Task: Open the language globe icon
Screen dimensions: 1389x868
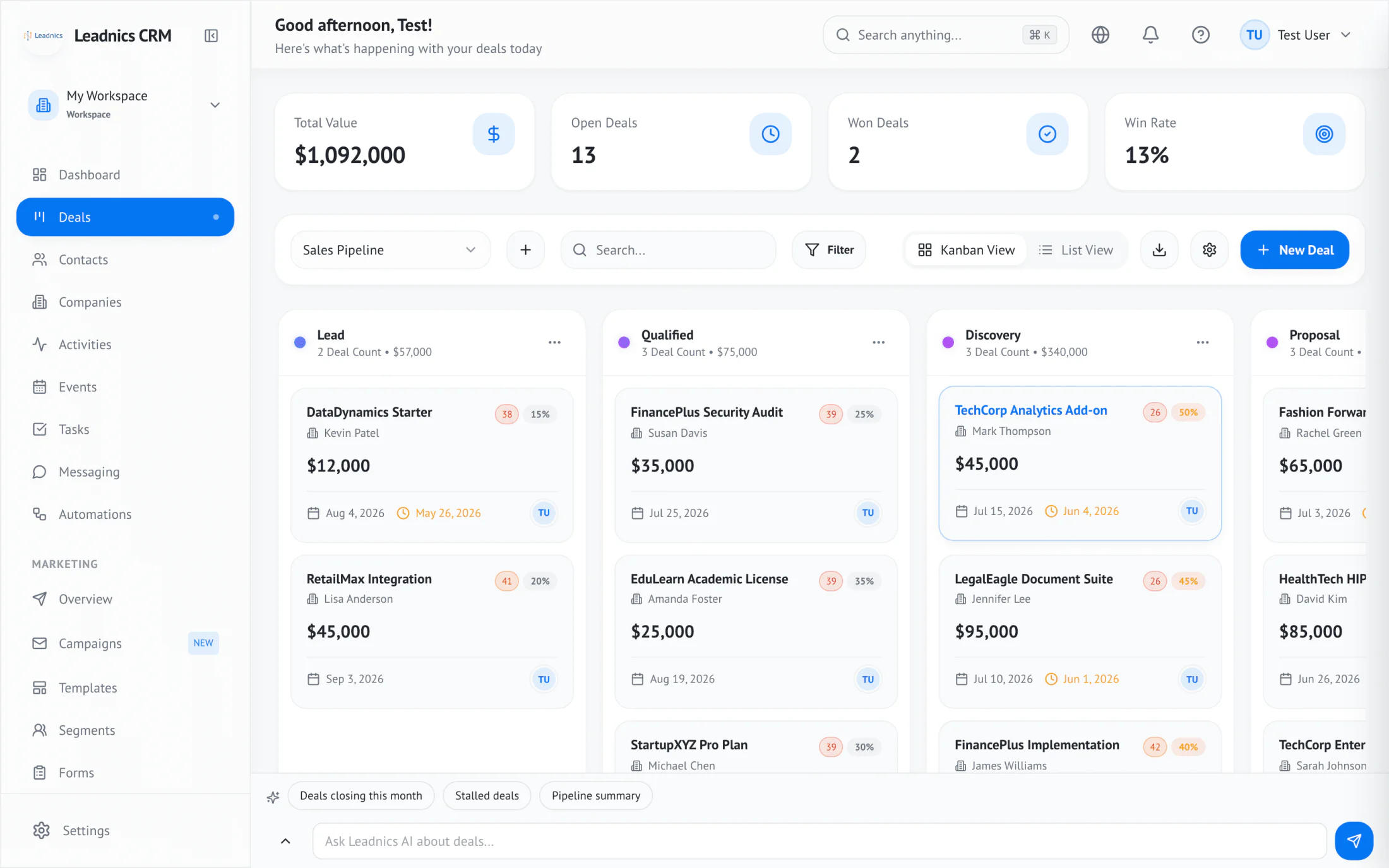Action: point(1100,35)
